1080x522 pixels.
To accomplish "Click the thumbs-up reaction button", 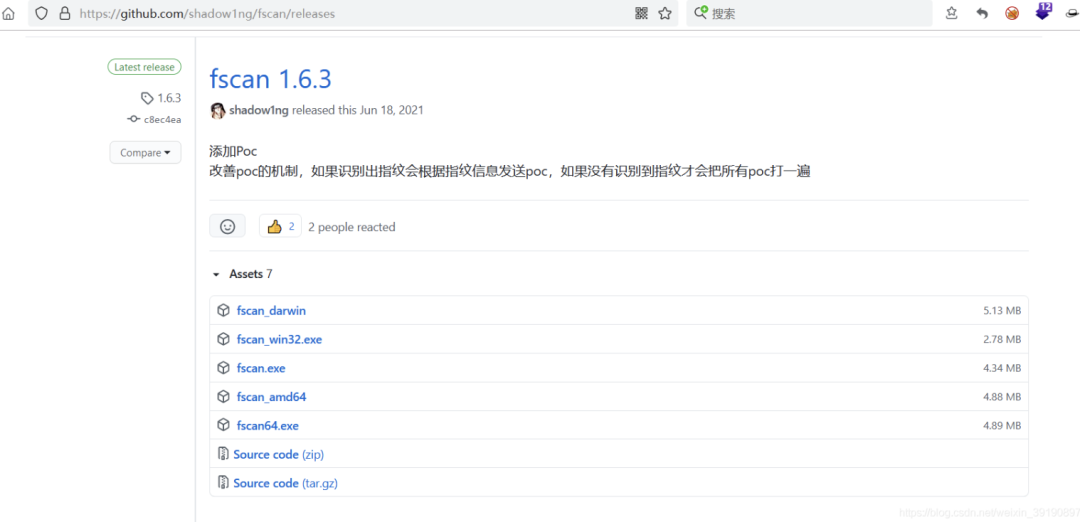I will 280,226.
